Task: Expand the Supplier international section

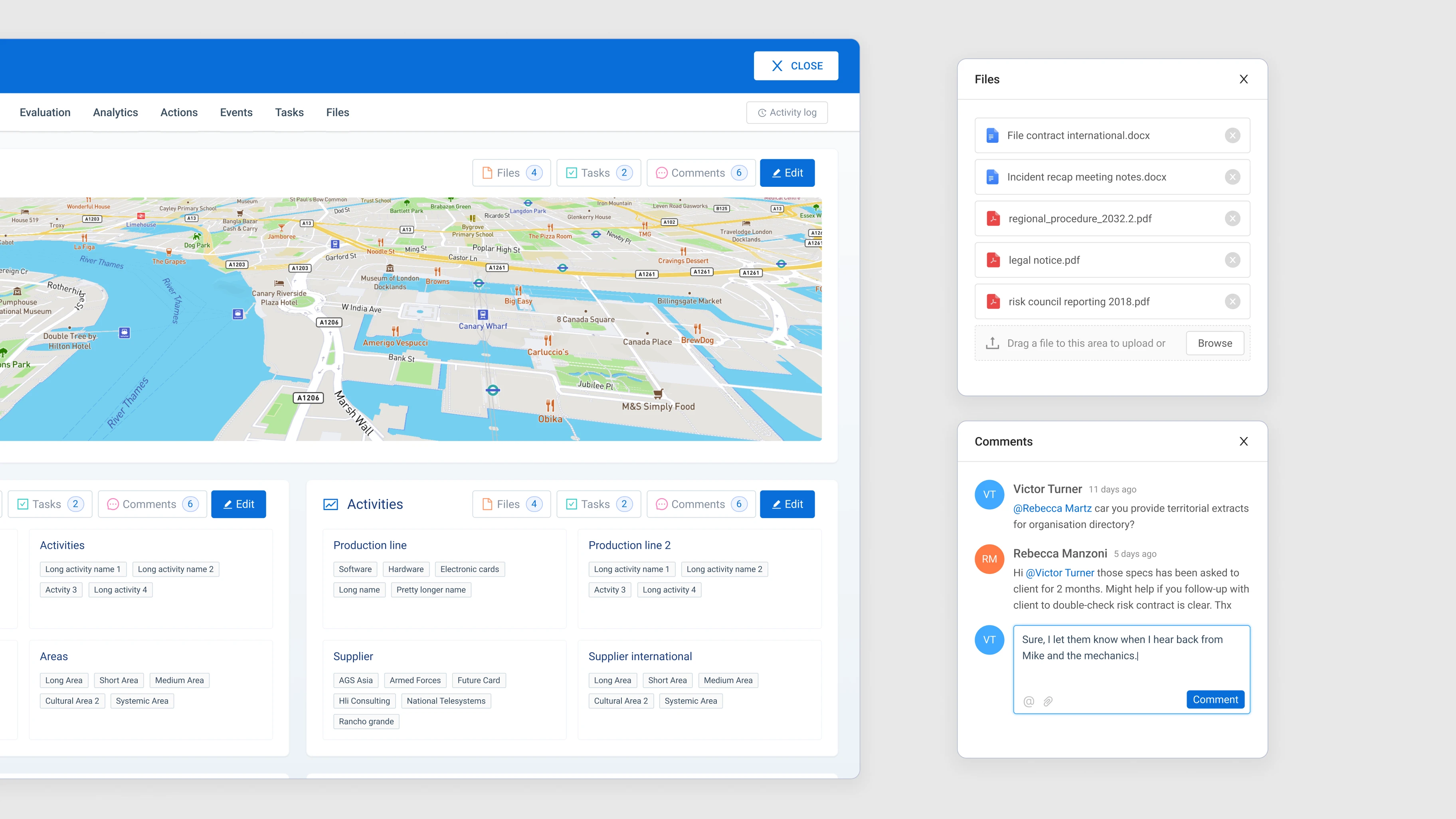Action: (x=640, y=656)
